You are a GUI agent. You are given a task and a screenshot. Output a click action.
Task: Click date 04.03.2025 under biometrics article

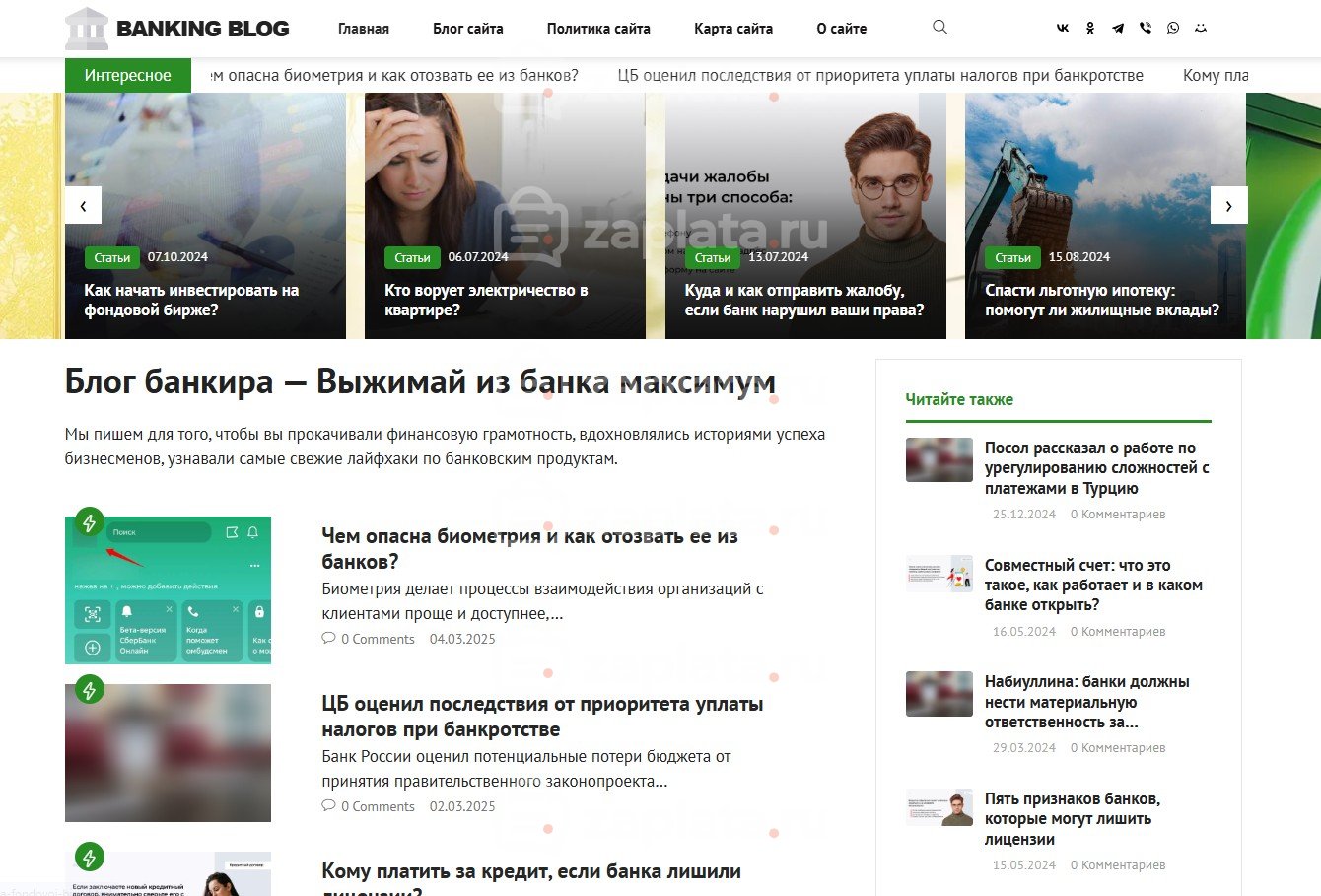coord(462,639)
